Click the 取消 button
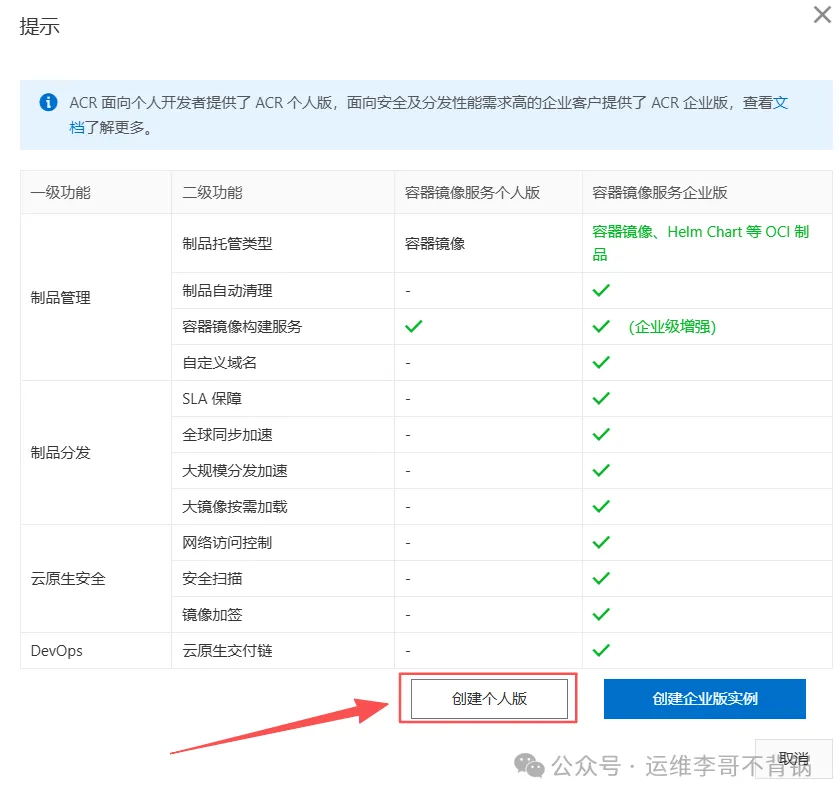The image size is (839, 800). click(x=794, y=759)
